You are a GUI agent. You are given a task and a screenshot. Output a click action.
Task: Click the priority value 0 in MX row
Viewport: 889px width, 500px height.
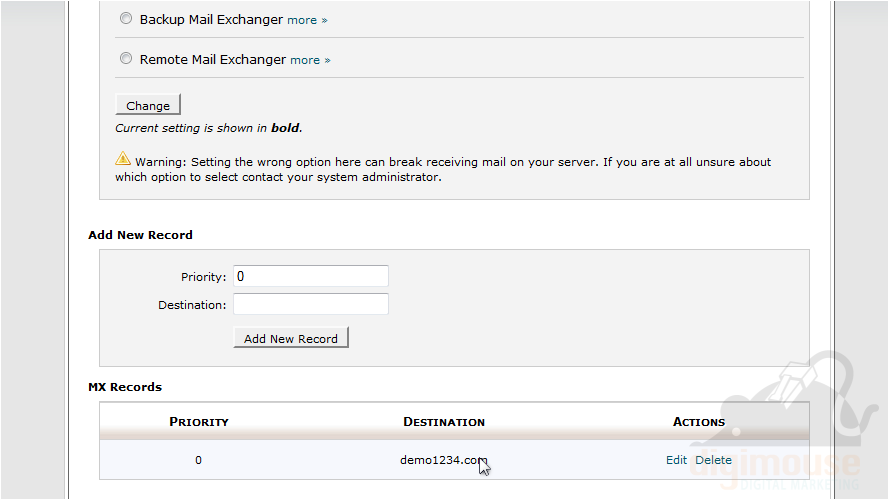[x=198, y=460]
